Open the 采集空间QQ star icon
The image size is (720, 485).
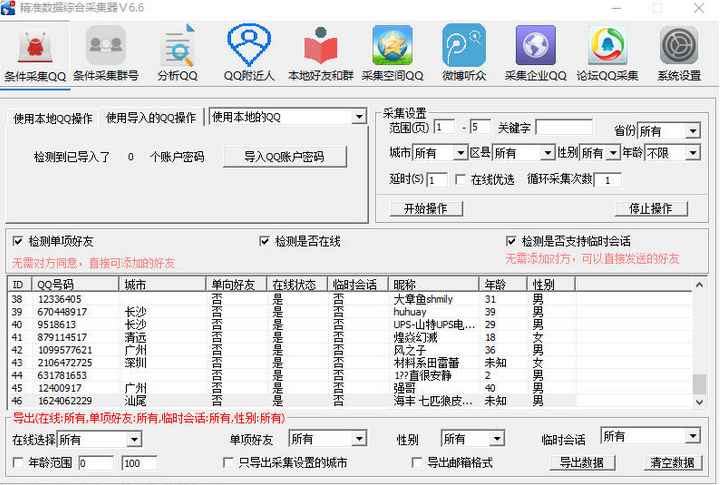pyautogui.click(x=392, y=45)
